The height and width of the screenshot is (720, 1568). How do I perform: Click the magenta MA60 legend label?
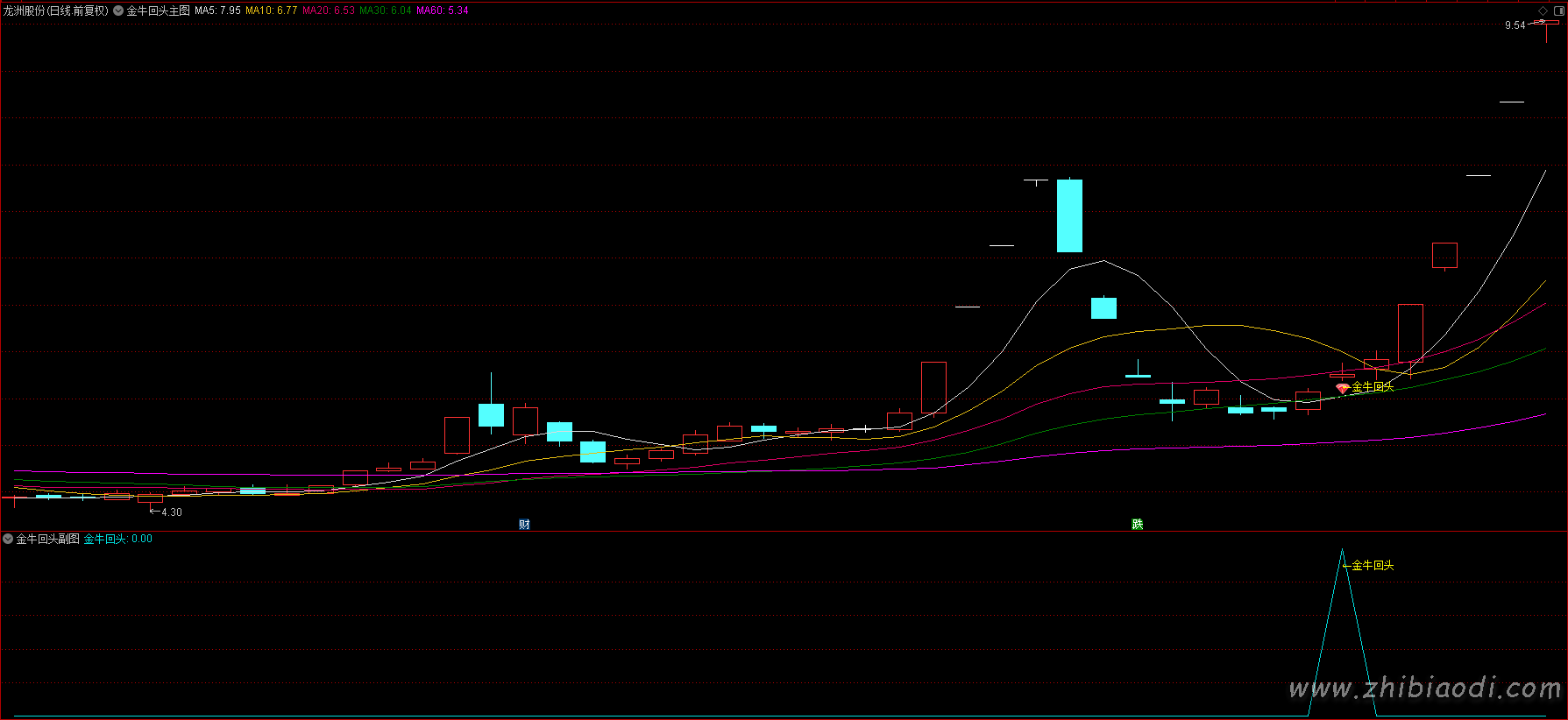[443, 11]
